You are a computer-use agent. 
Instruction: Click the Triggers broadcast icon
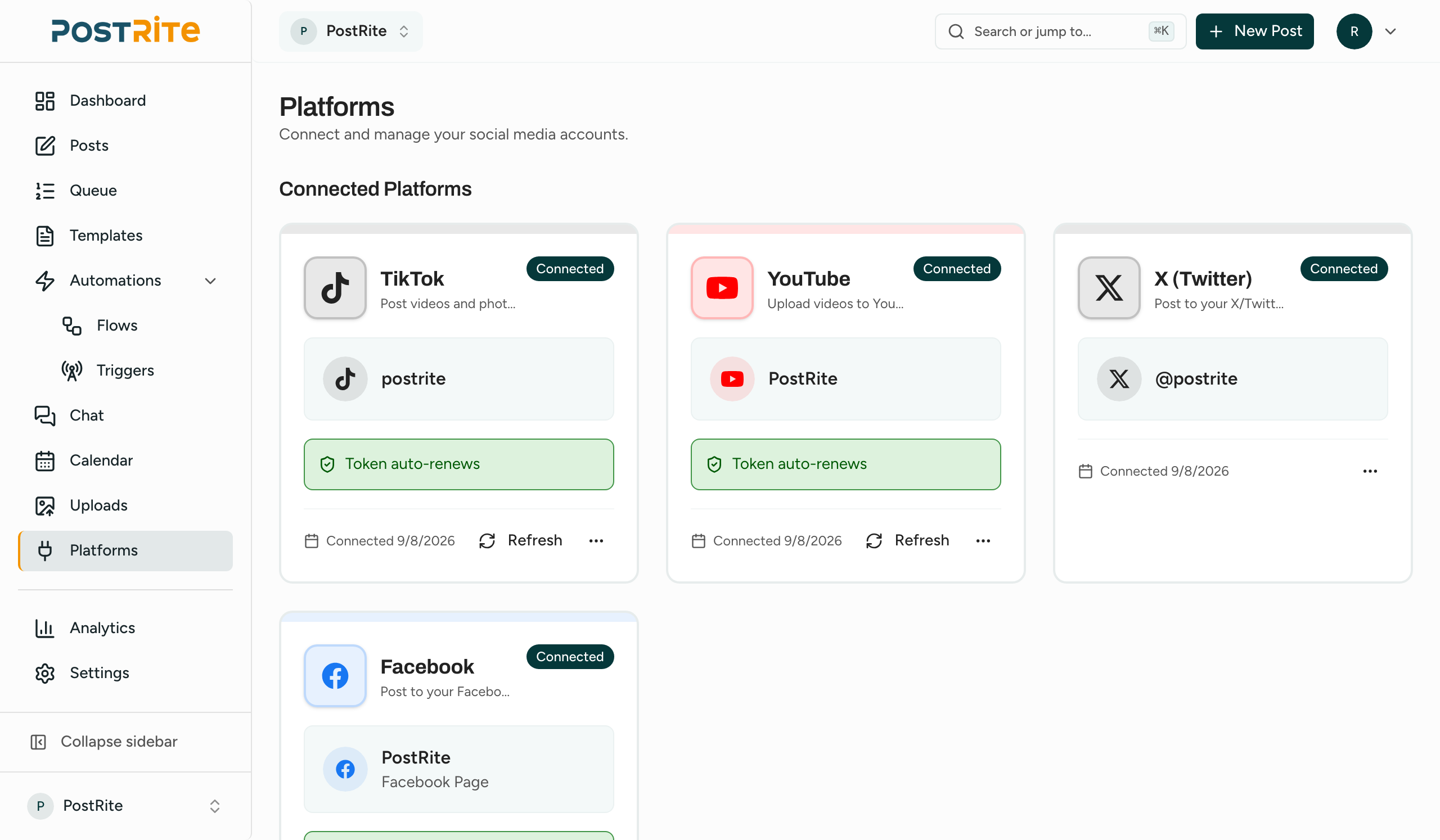tap(71, 371)
